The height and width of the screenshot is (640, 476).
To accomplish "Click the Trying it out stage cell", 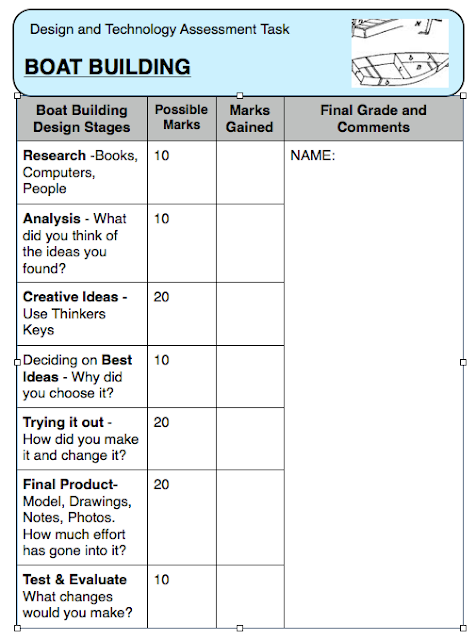I will click(x=82, y=439).
